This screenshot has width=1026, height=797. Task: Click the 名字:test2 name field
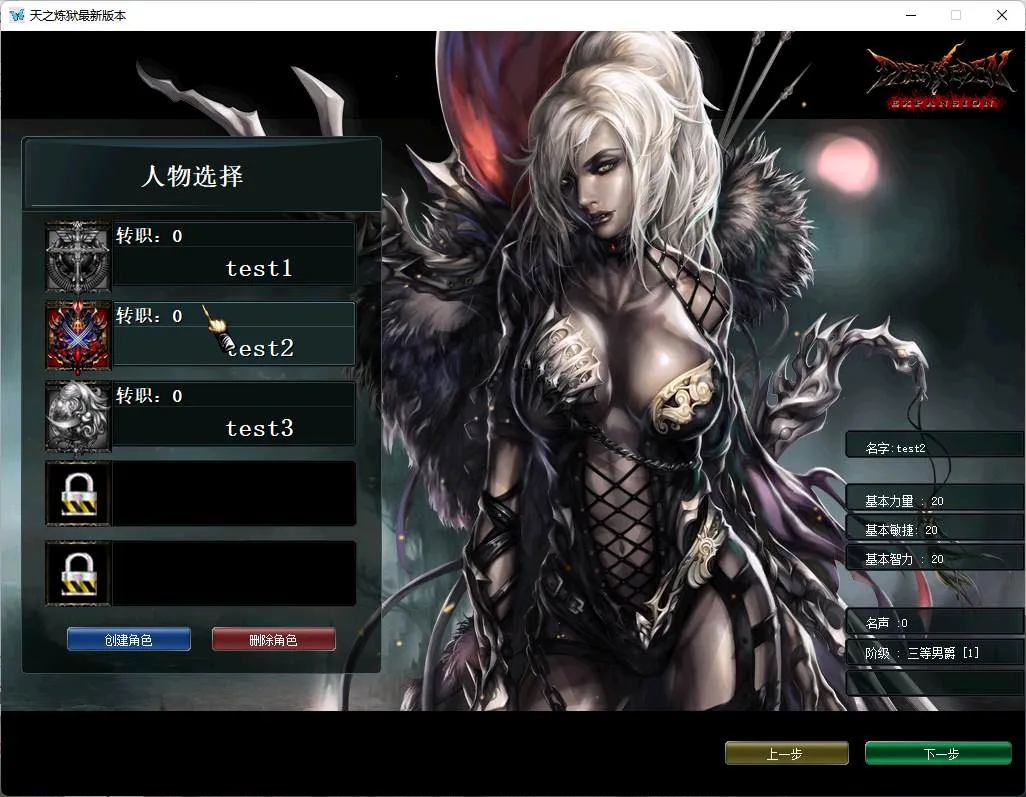coord(934,448)
